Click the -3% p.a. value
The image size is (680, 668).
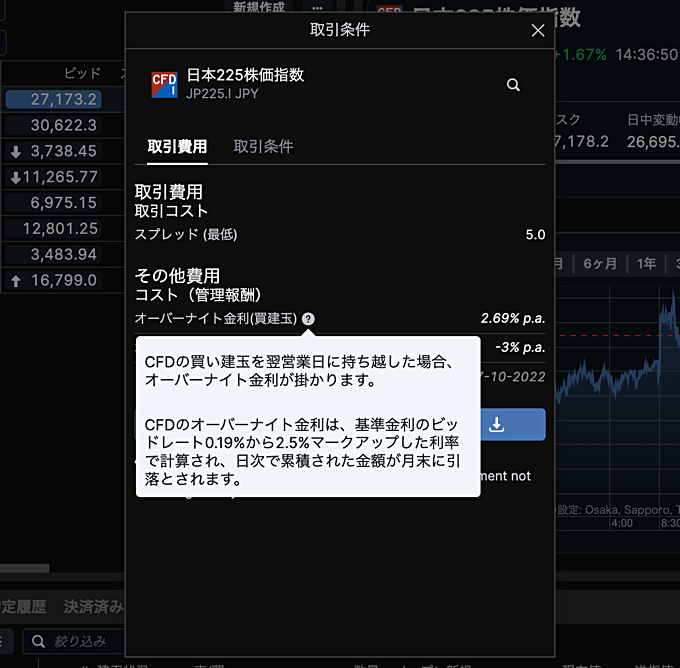click(520, 347)
